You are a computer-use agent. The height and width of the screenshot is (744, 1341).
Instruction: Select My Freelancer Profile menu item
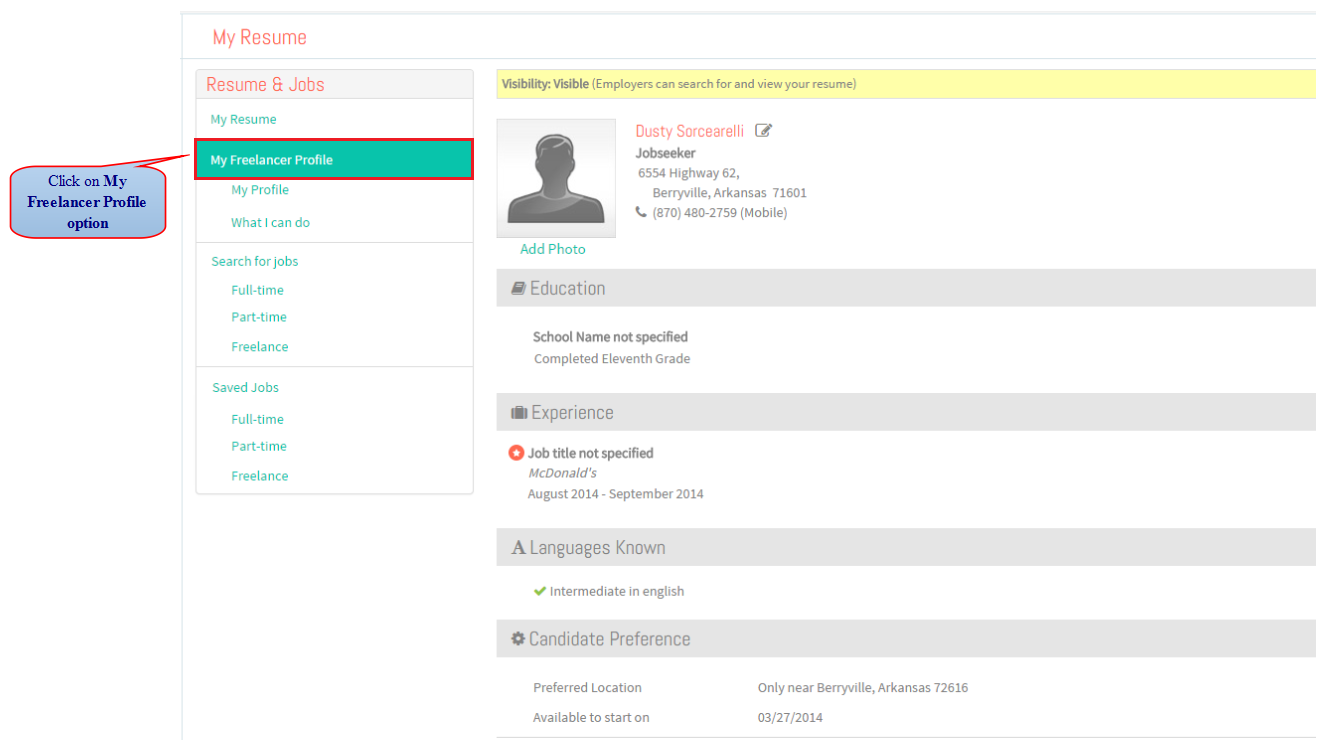point(334,160)
